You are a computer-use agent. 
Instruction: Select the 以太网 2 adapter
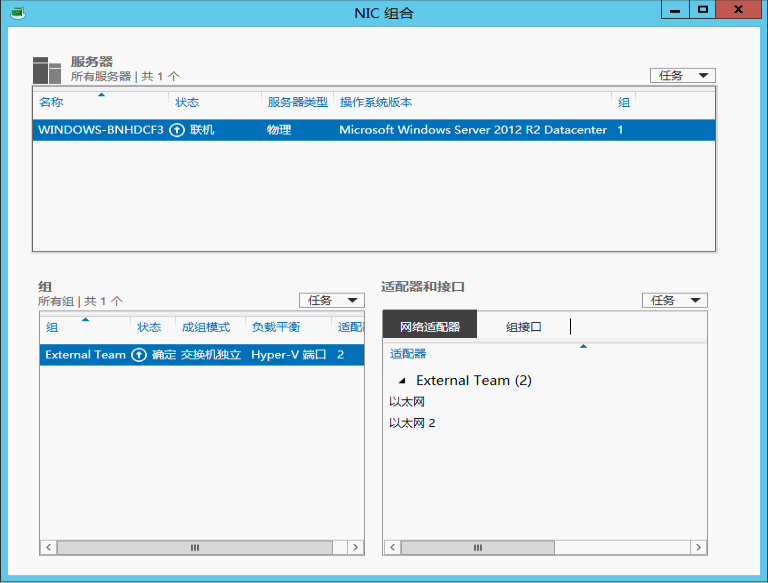coord(412,423)
